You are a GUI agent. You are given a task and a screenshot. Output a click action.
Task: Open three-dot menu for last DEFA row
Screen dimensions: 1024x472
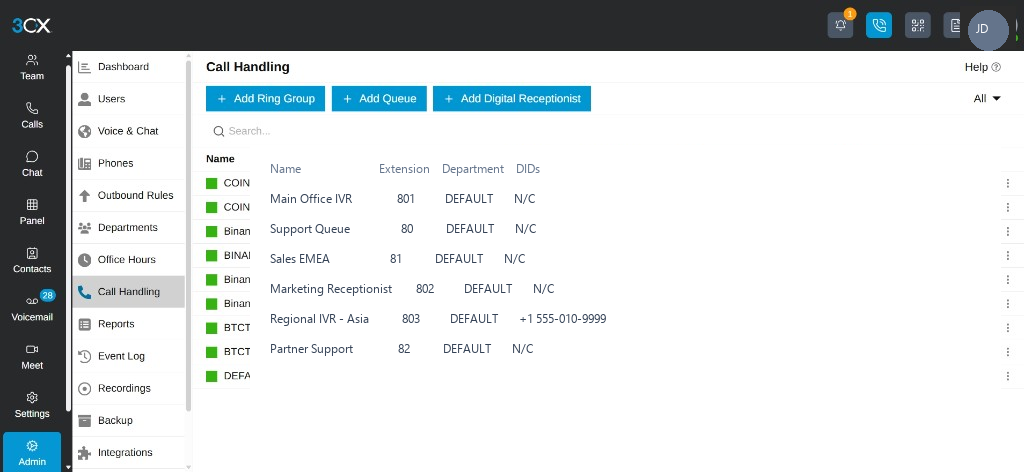pyautogui.click(x=1008, y=376)
